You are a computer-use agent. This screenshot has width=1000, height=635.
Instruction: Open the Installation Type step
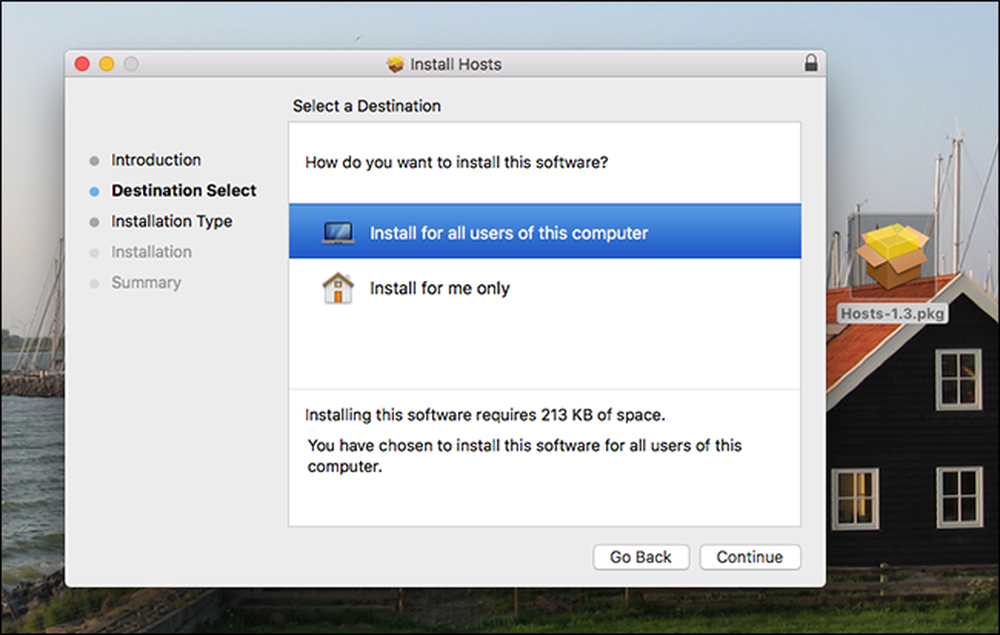pyautogui.click(x=172, y=221)
